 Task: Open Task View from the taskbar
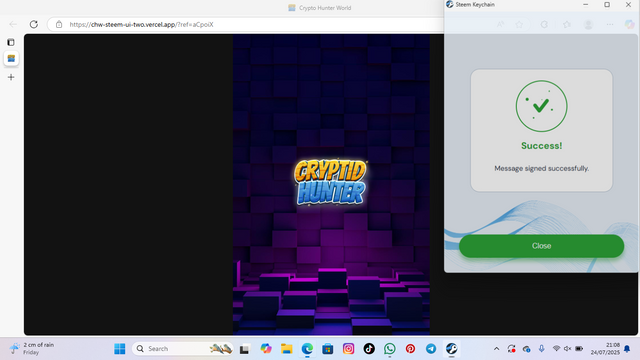coord(244,349)
